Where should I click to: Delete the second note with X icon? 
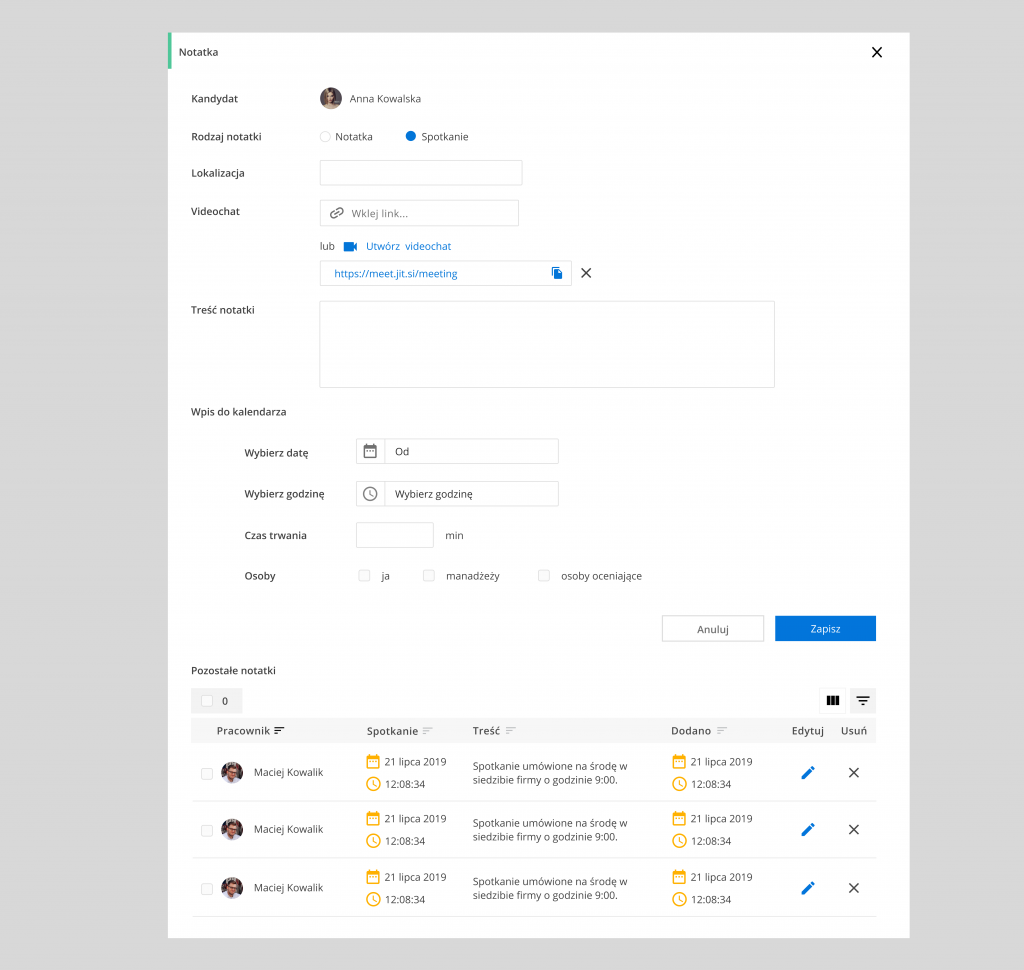(x=854, y=830)
